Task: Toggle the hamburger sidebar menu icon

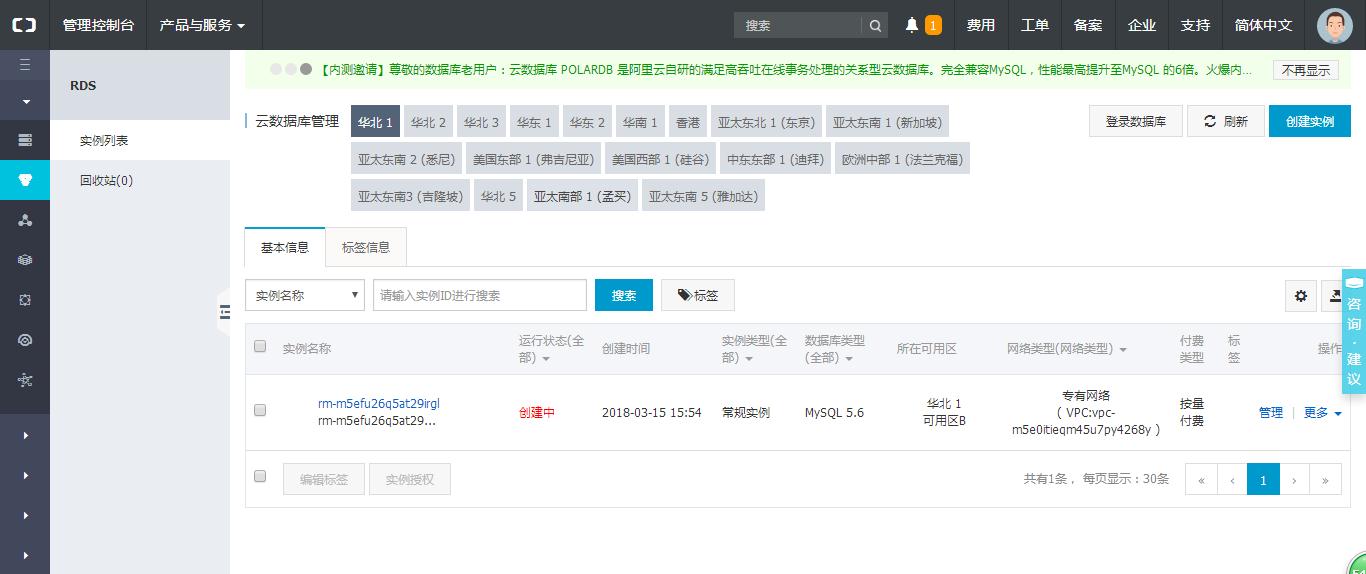Action: [x=25, y=65]
